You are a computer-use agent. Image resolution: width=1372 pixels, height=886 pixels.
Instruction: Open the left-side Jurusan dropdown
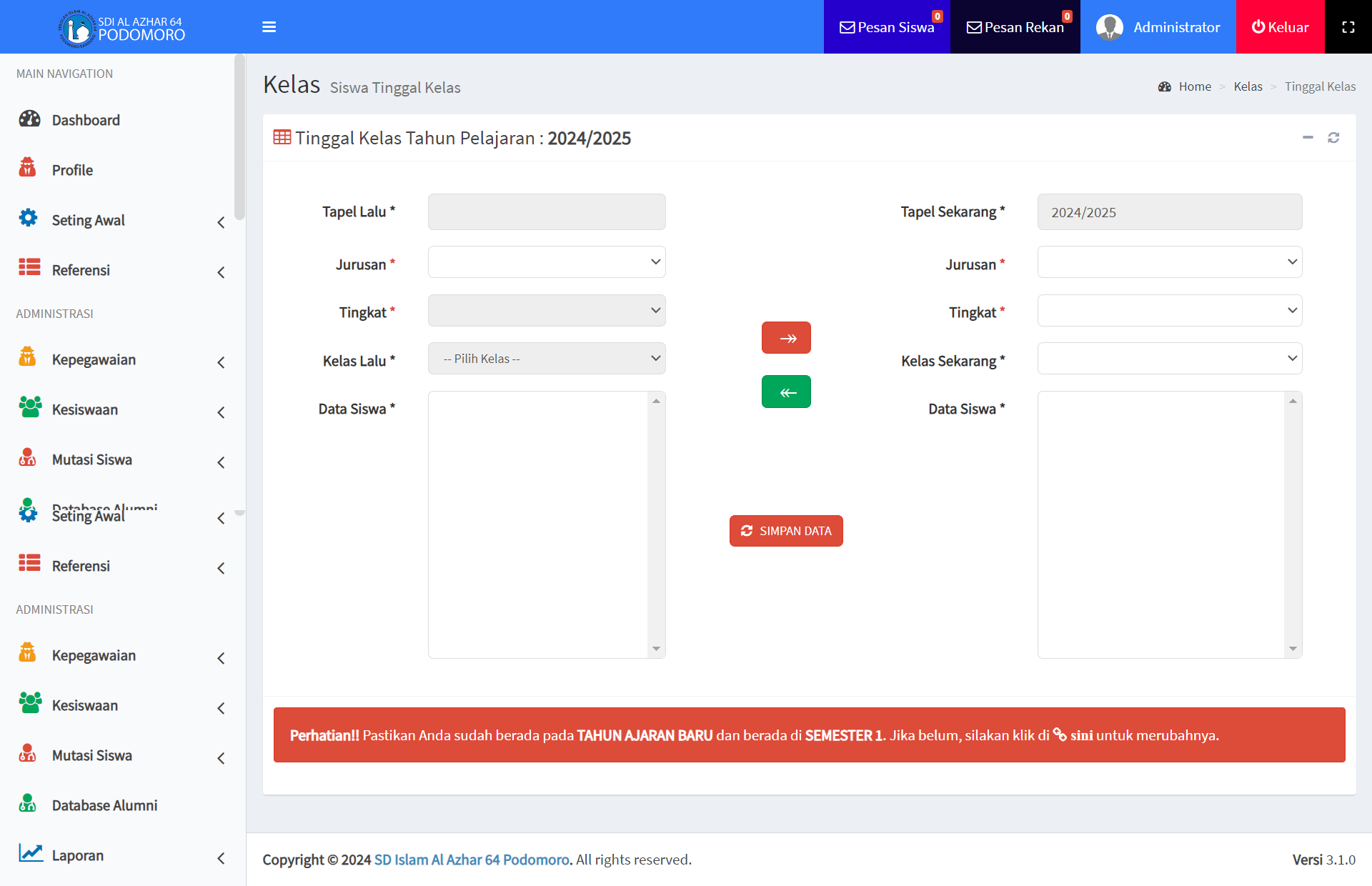[x=547, y=262]
